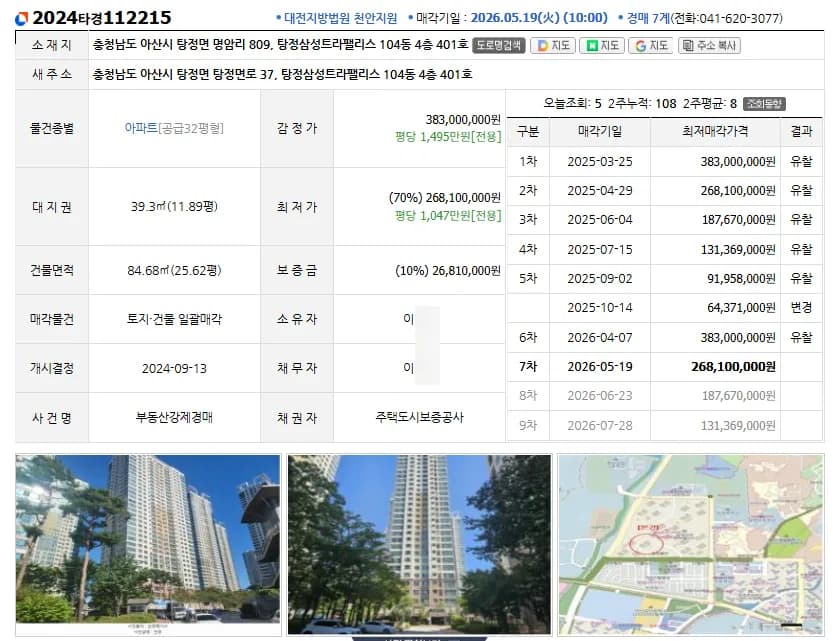Select case number 2024타경112215

point(101,18)
